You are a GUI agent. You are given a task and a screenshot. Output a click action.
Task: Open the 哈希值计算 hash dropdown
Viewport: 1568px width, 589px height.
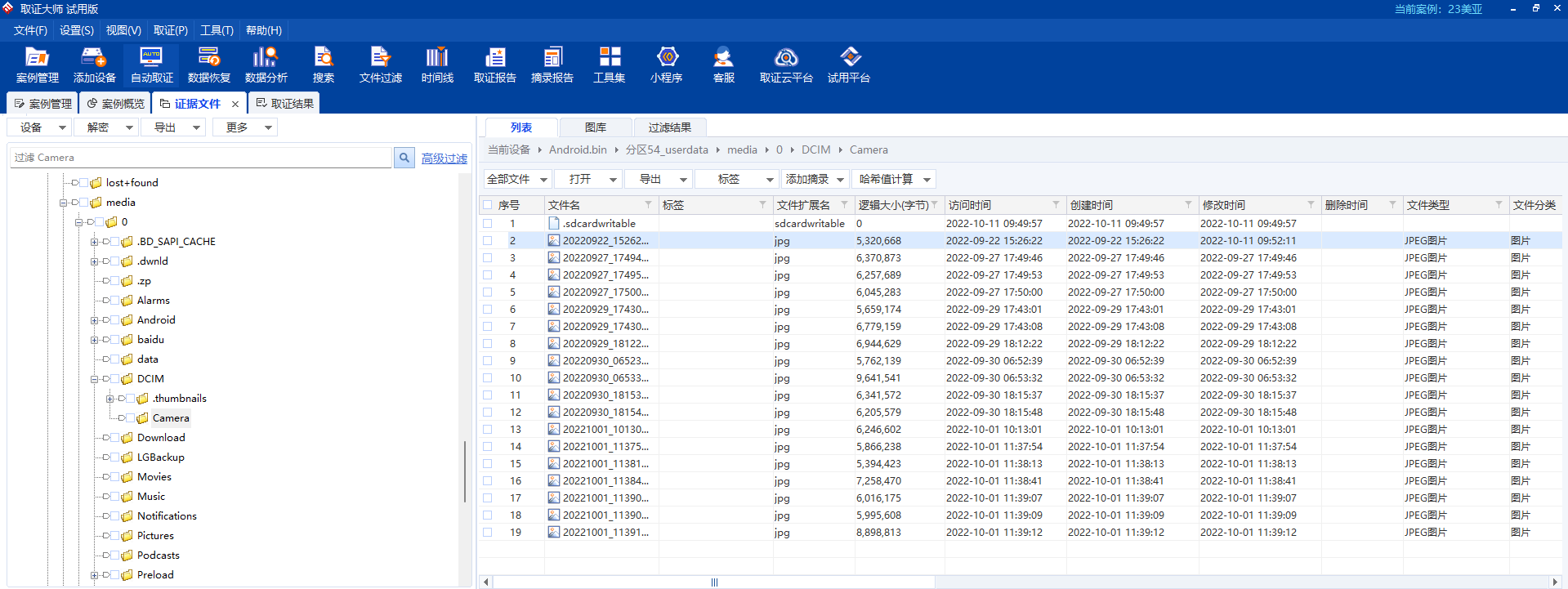pos(894,179)
